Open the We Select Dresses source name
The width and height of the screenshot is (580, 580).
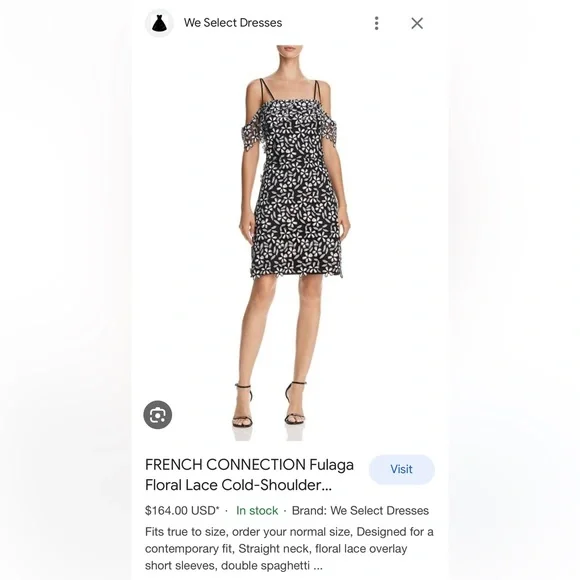point(233,23)
